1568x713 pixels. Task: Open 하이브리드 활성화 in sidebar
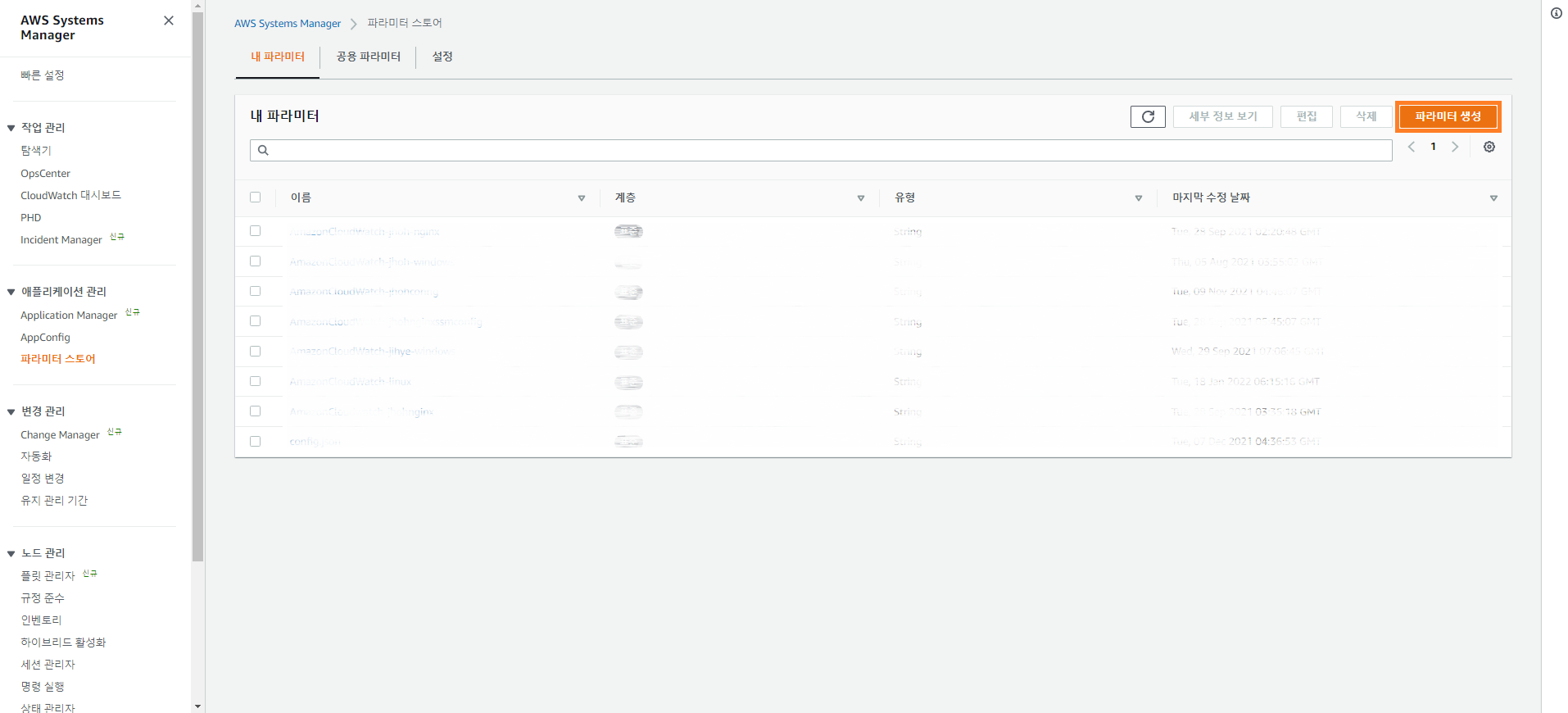click(x=63, y=642)
